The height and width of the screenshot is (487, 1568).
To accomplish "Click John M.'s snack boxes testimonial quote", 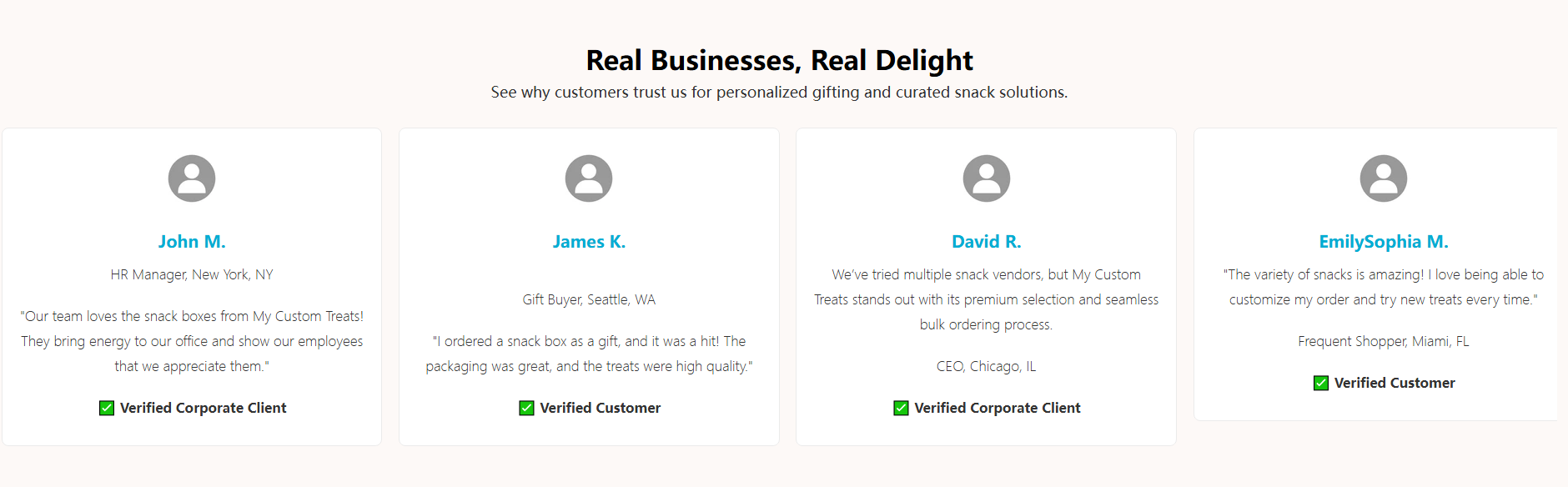I will 192,341.
